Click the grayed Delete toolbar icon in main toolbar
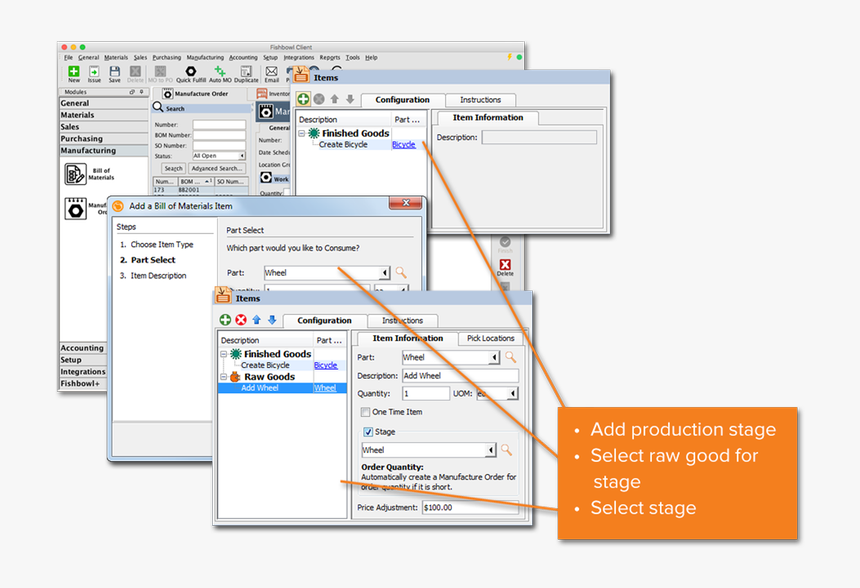This screenshot has height=588, width=860. click(x=135, y=71)
